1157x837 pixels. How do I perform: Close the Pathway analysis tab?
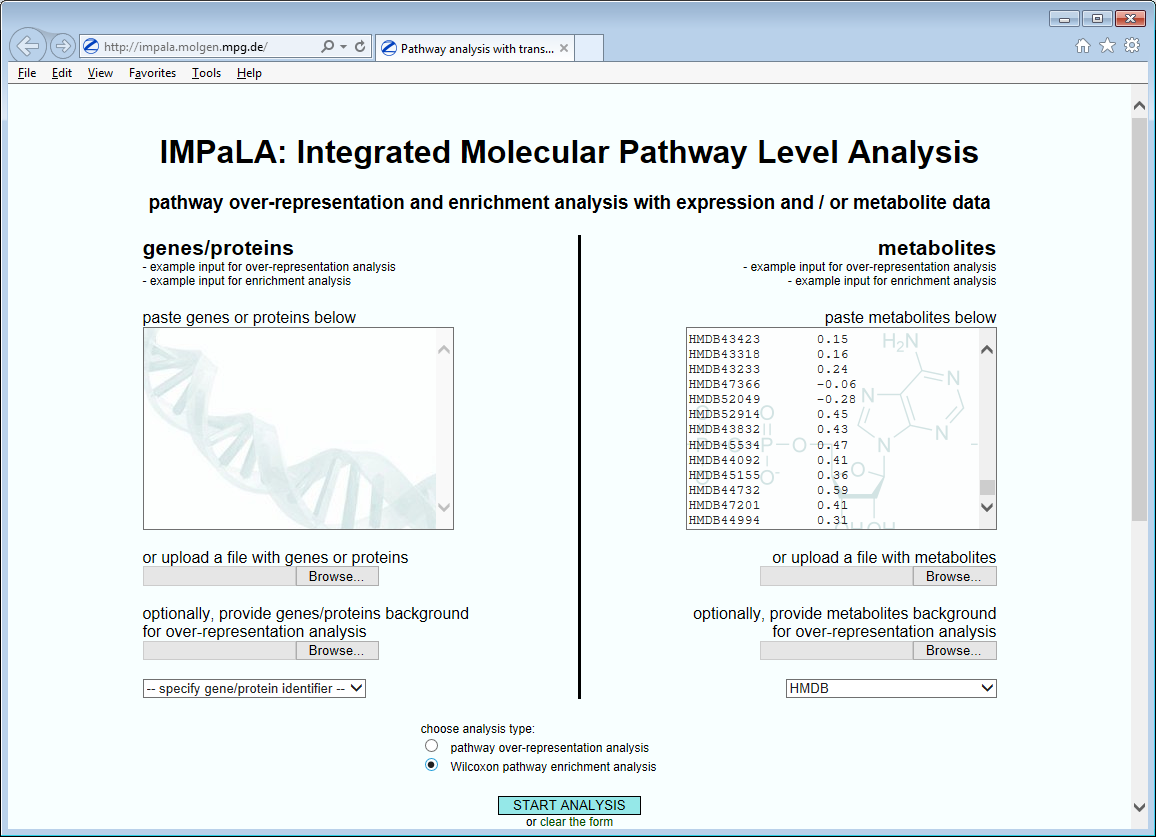click(564, 48)
